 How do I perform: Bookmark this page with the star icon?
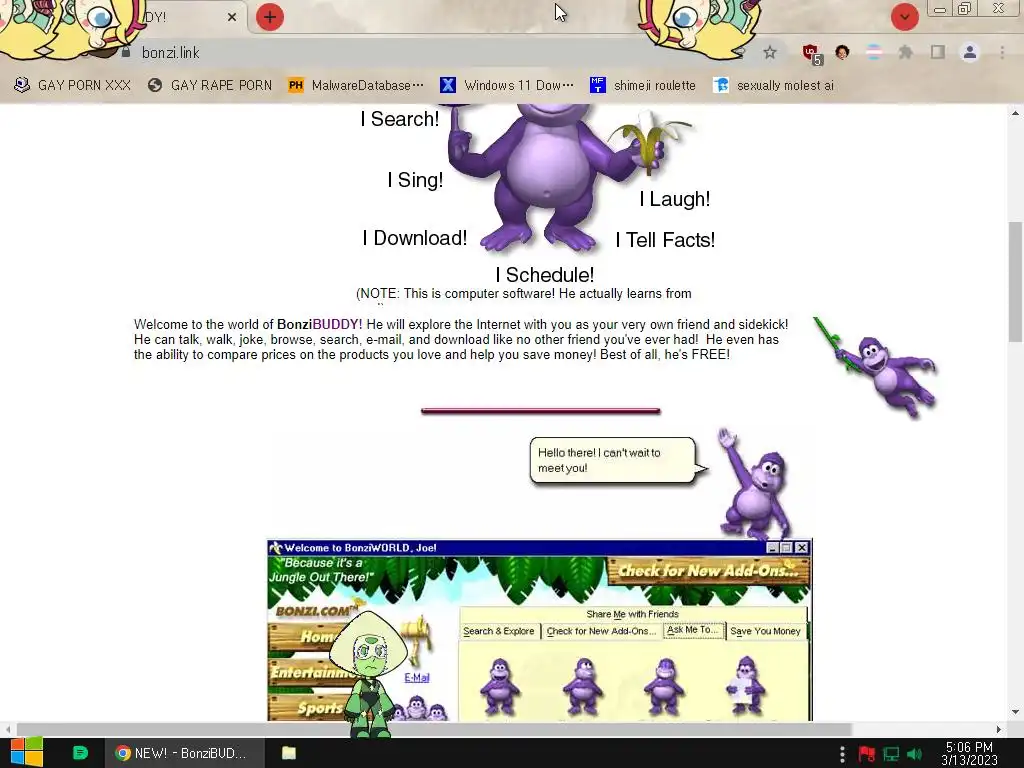(x=770, y=52)
